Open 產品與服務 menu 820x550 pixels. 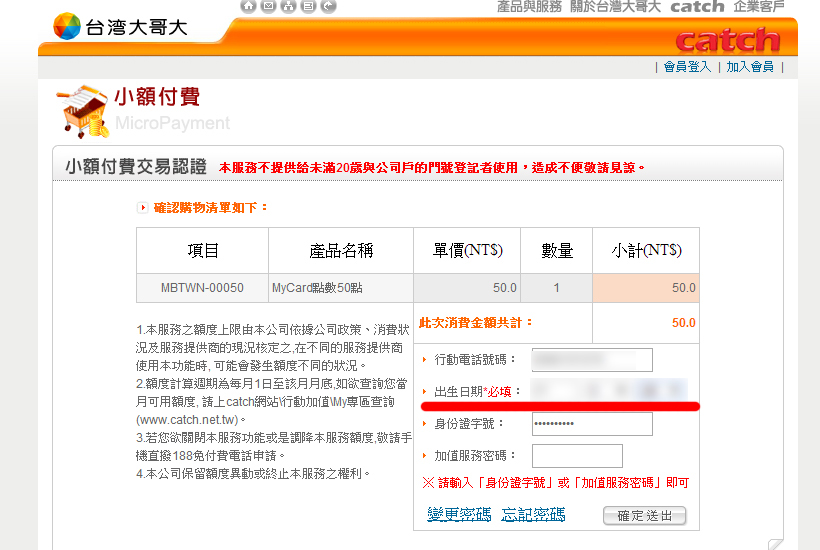click(529, 7)
